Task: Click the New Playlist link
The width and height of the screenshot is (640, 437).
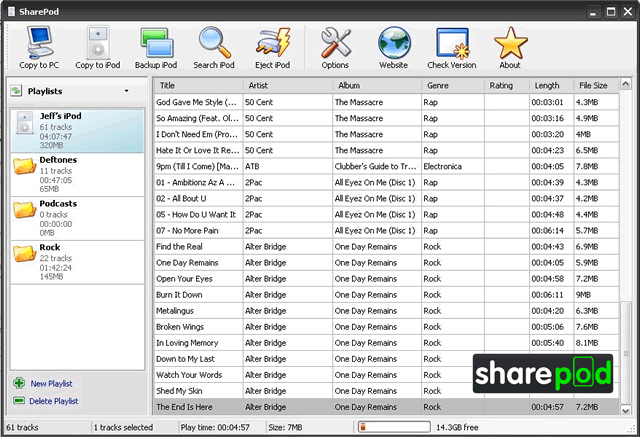Action: pyautogui.click(x=51, y=384)
